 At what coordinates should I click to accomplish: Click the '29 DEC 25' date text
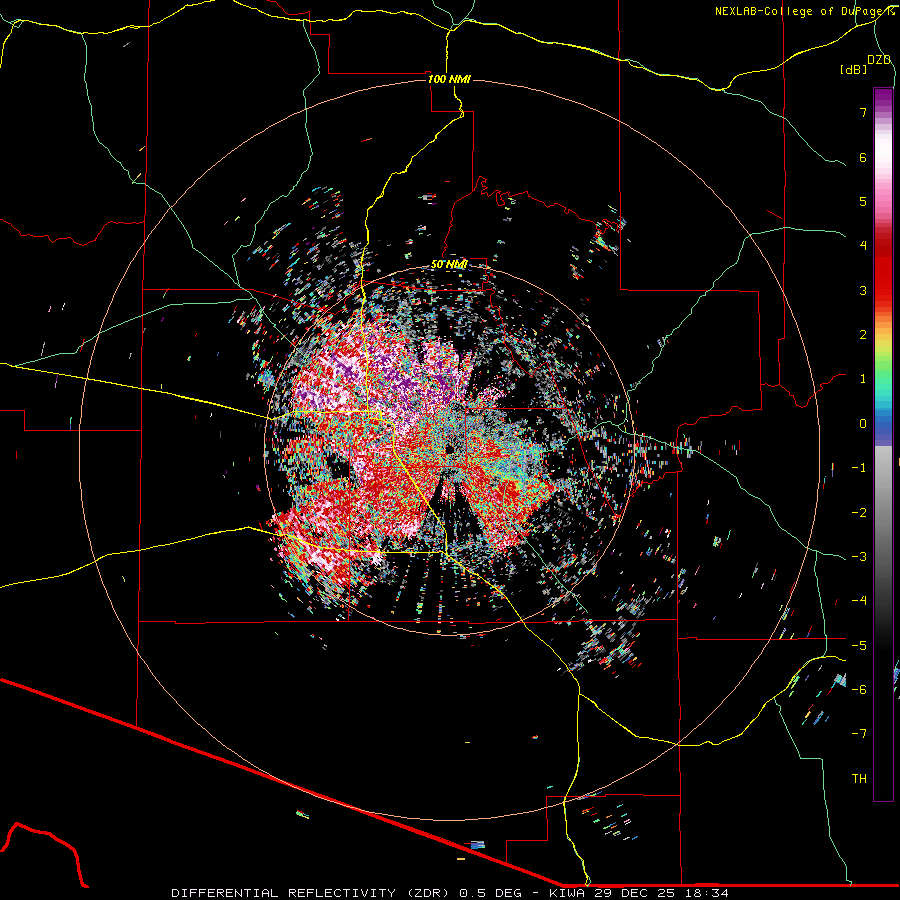[x=637, y=893]
